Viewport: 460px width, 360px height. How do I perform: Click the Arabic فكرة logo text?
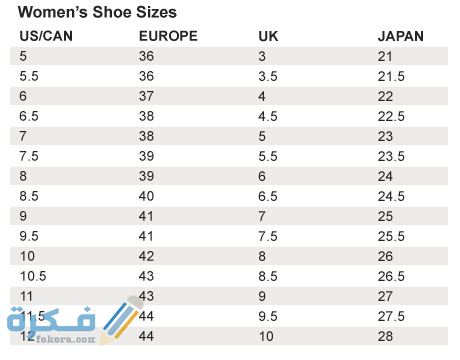point(51,320)
